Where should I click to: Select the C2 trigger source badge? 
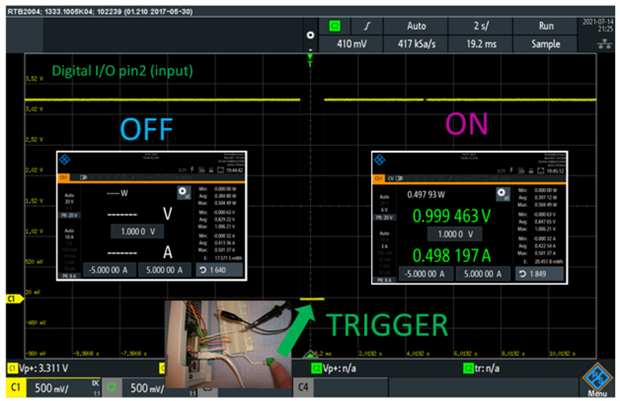tap(335, 26)
